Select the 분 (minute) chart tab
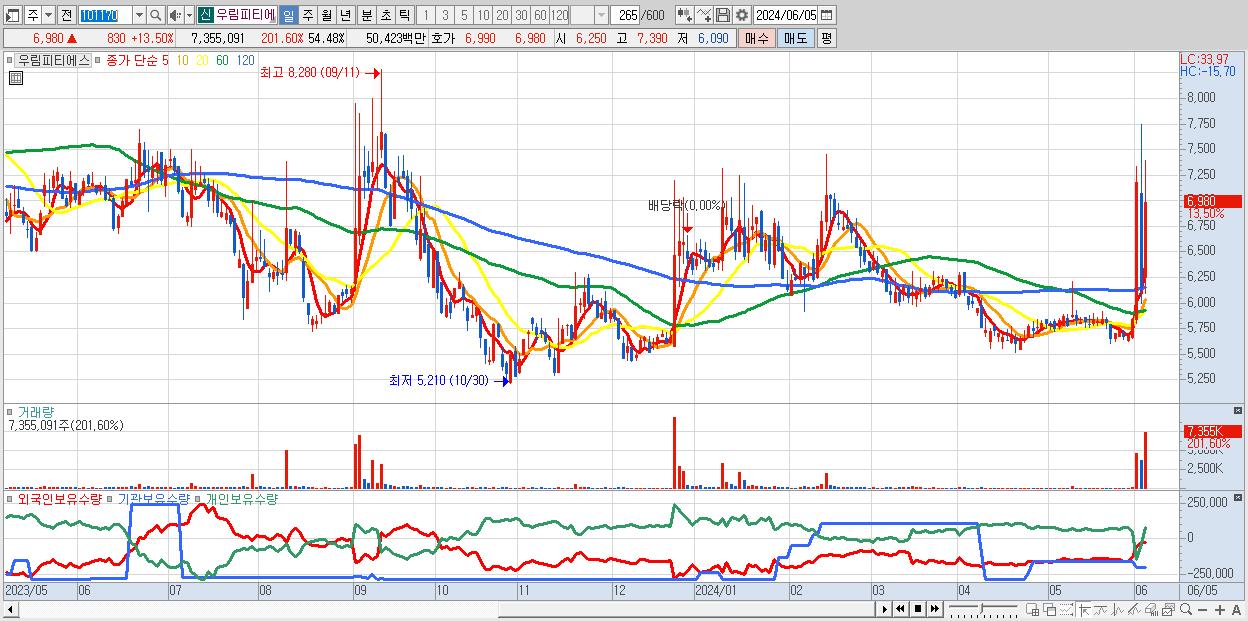Image resolution: width=1248 pixels, height=621 pixels. [366, 16]
